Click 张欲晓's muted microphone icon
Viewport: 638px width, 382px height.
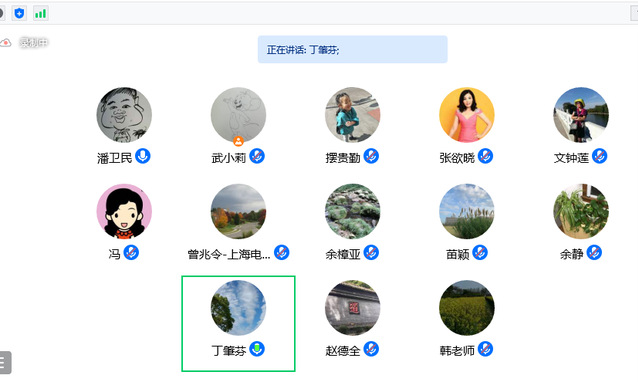click(485, 156)
